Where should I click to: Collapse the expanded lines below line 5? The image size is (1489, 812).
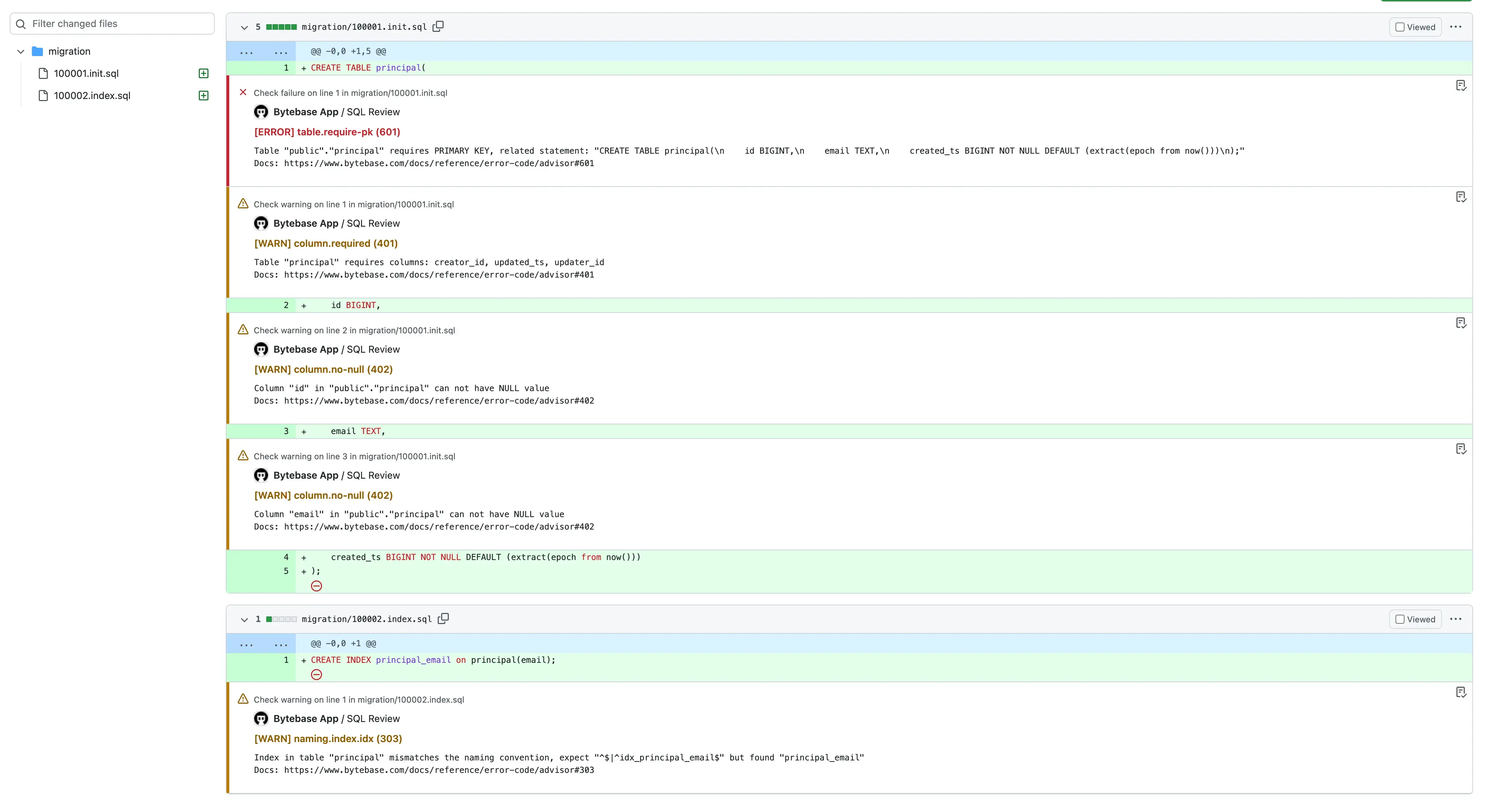(x=316, y=586)
